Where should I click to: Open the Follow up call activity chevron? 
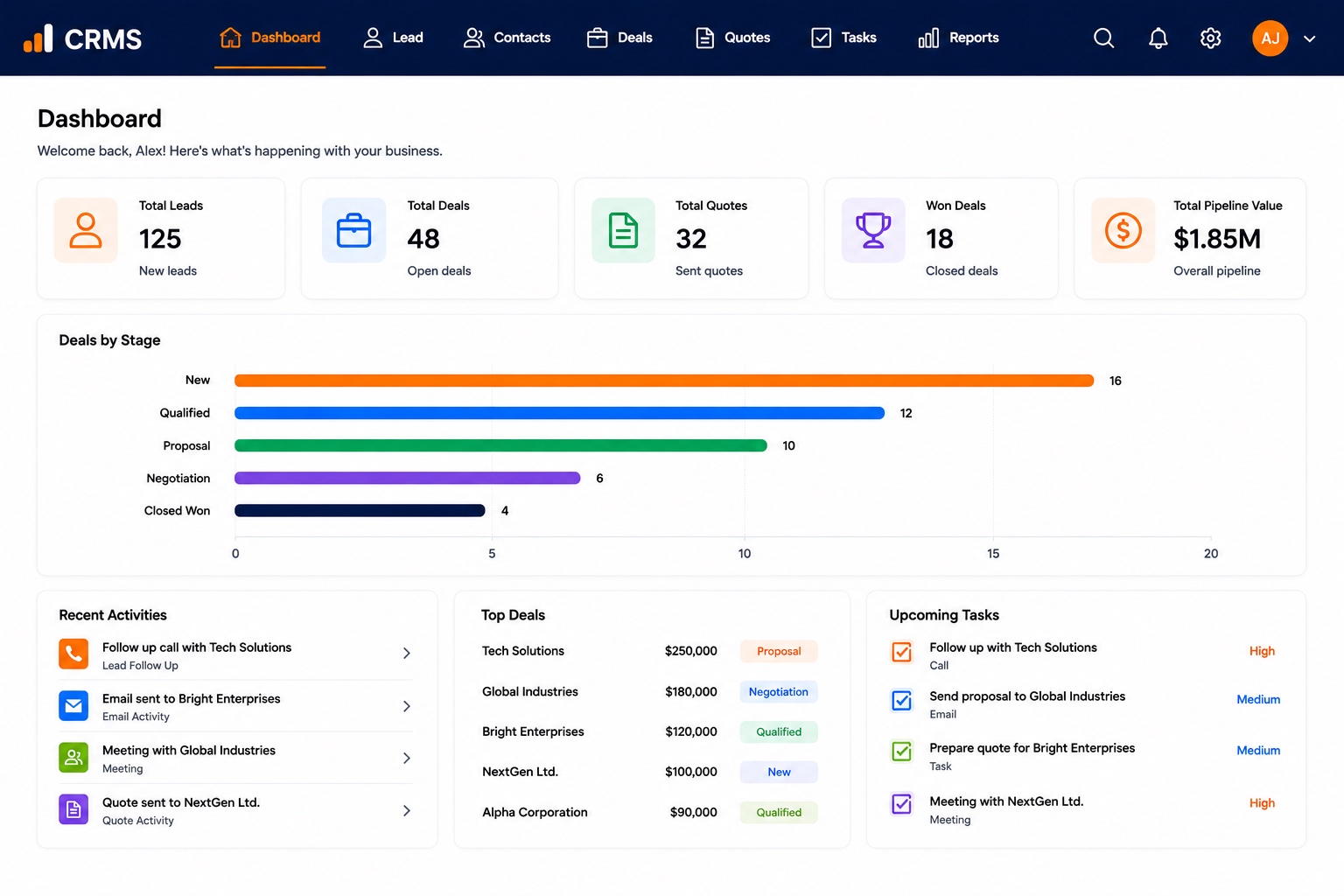coord(407,654)
